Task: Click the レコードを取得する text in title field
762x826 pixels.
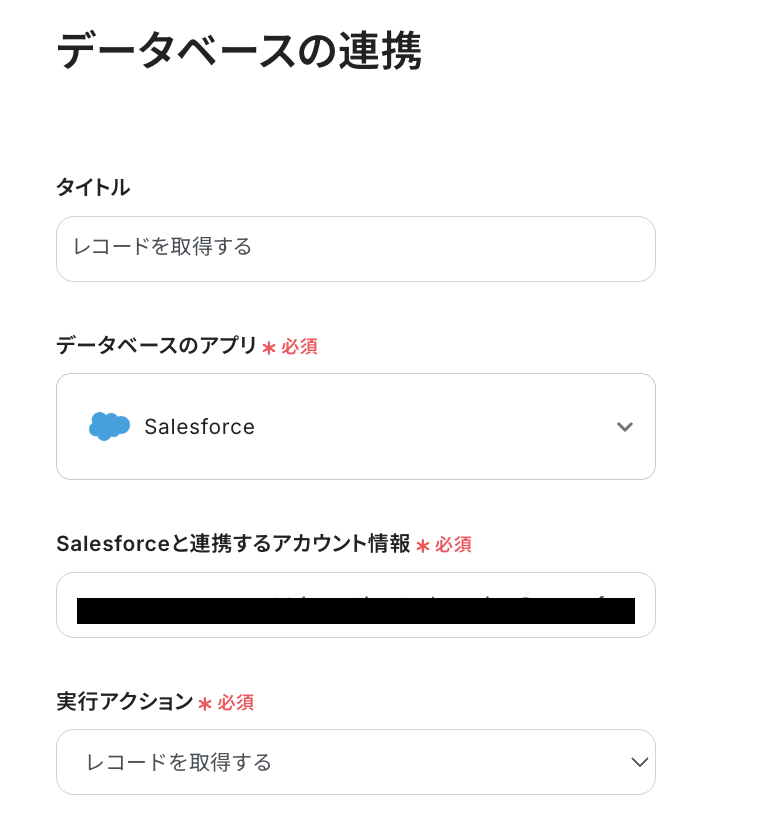Action: (x=162, y=247)
